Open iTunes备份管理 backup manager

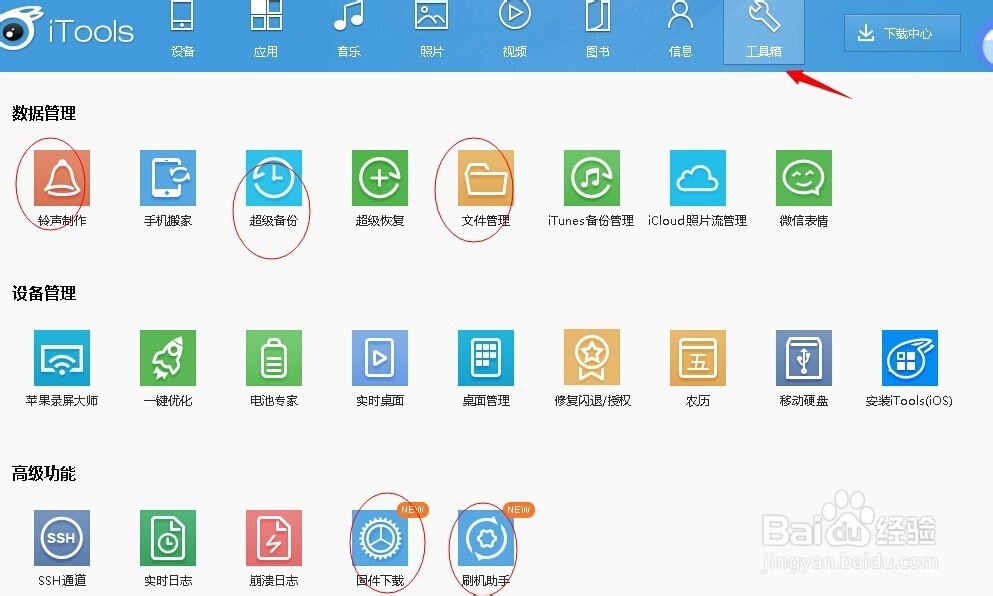[x=592, y=178]
